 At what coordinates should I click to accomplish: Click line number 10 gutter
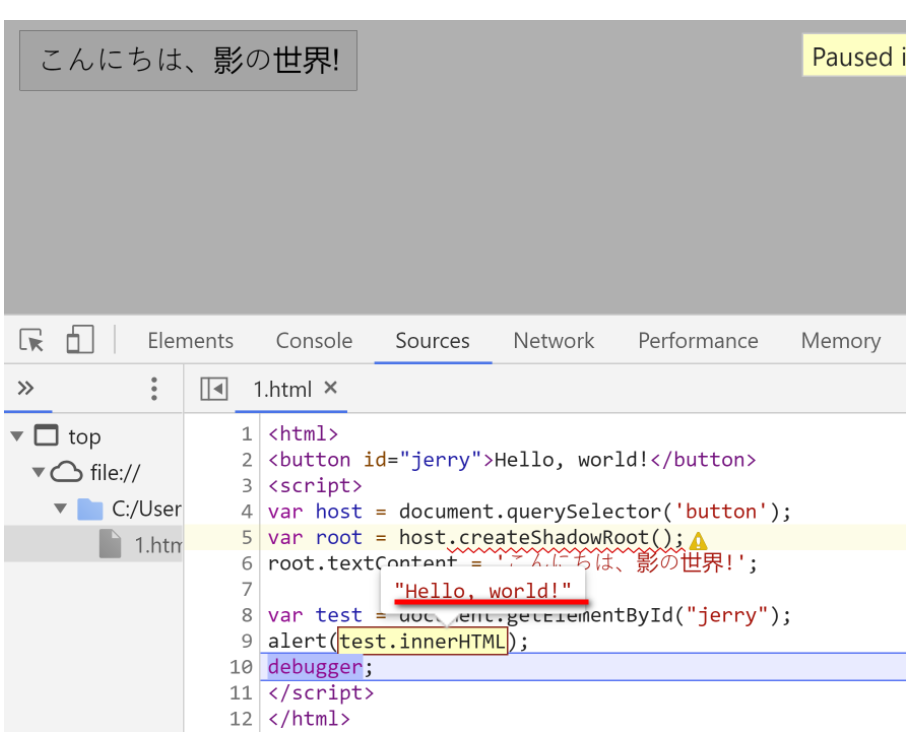click(x=241, y=667)
